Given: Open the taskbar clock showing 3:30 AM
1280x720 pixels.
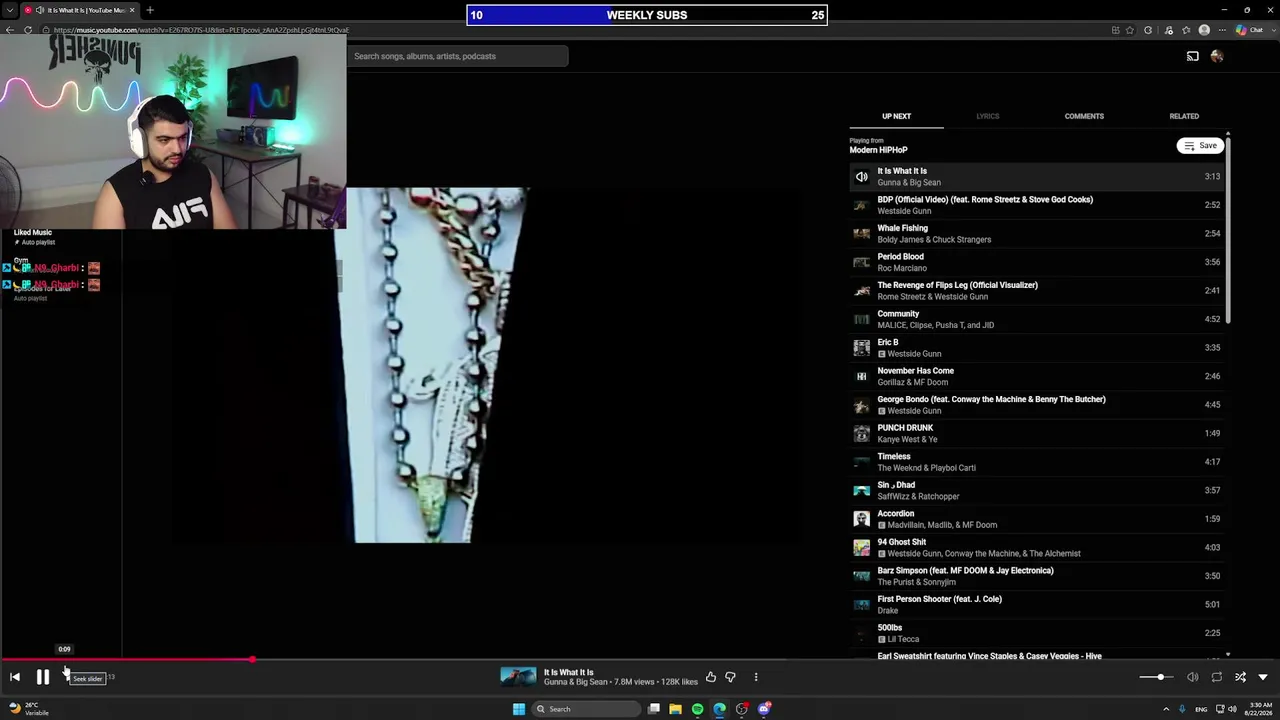Looking at the screenshot, I should 1257,709.
